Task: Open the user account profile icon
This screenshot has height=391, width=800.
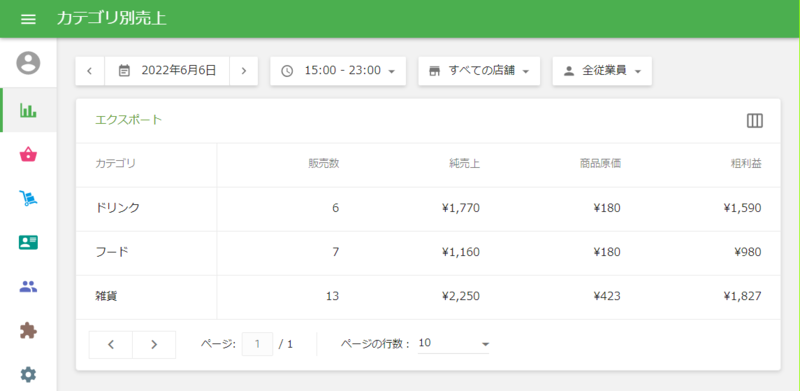Action: click(28, 63)
